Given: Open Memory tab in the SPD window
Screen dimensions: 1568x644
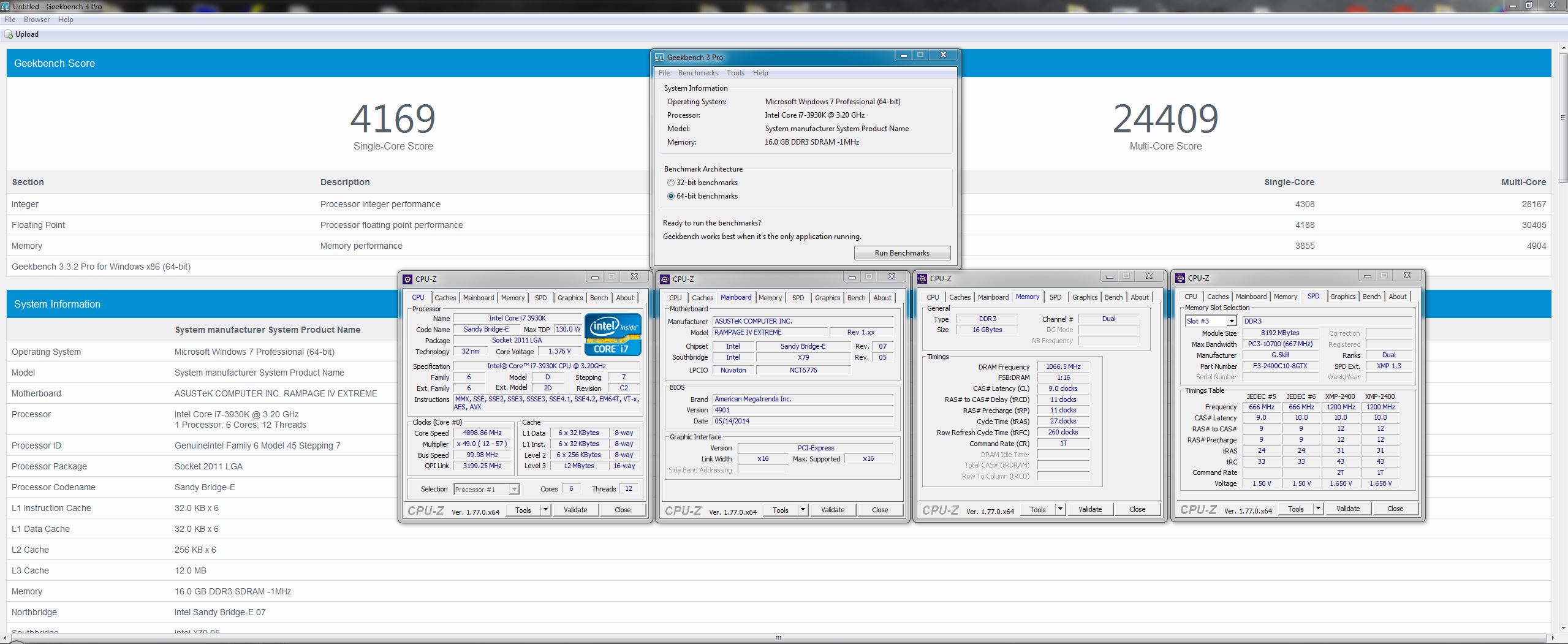Looking at the screenshot, I should [1286, 297].
